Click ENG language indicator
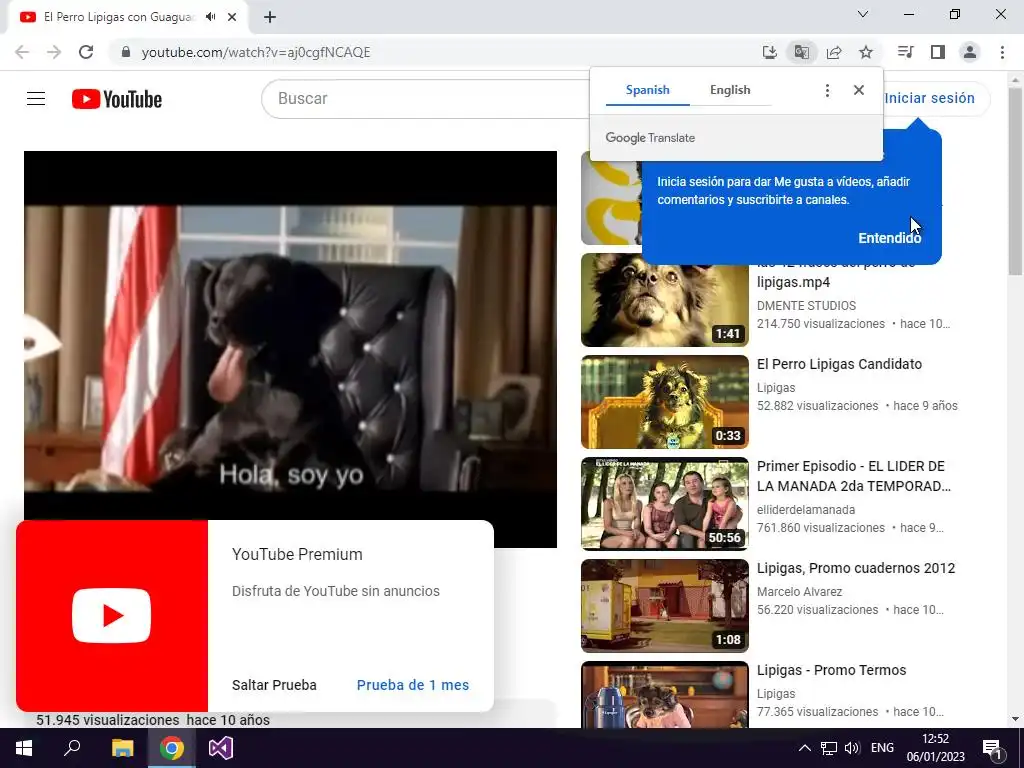The height and width of the screenshot is (768, 1024). [882, 748]
